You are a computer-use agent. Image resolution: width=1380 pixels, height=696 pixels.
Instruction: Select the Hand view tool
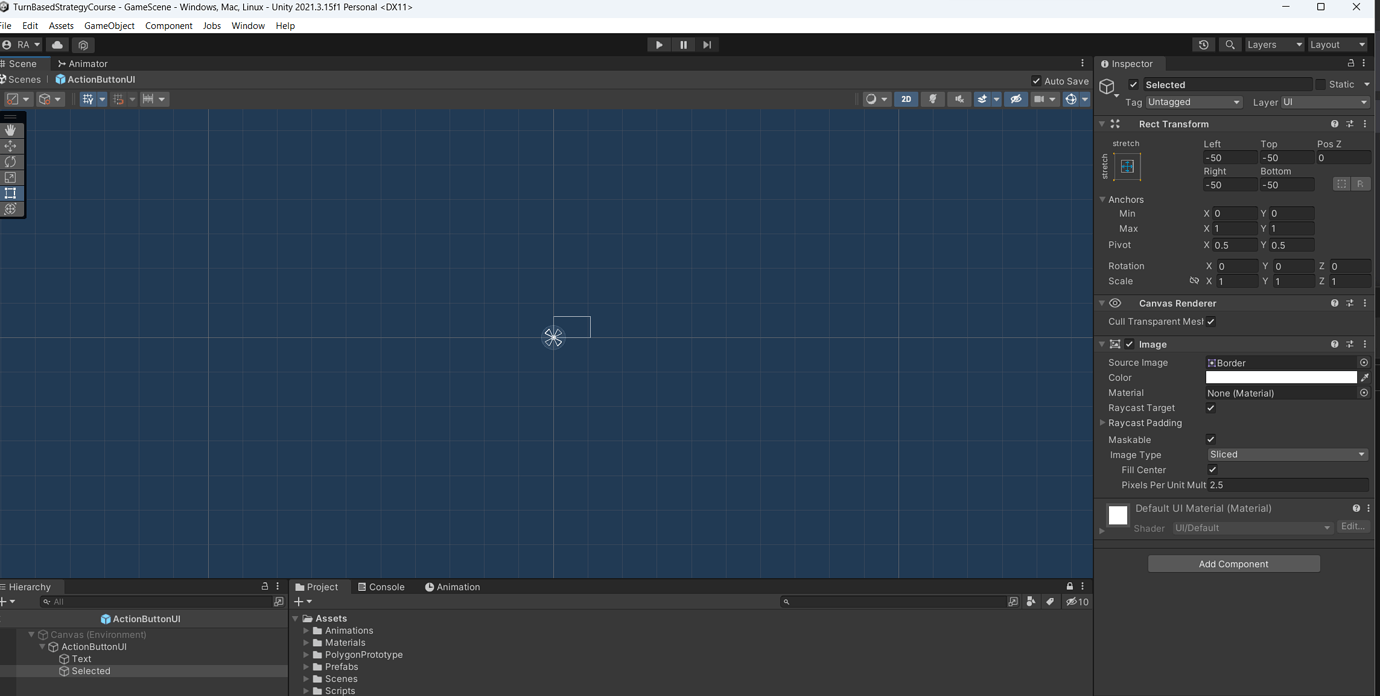11,130
